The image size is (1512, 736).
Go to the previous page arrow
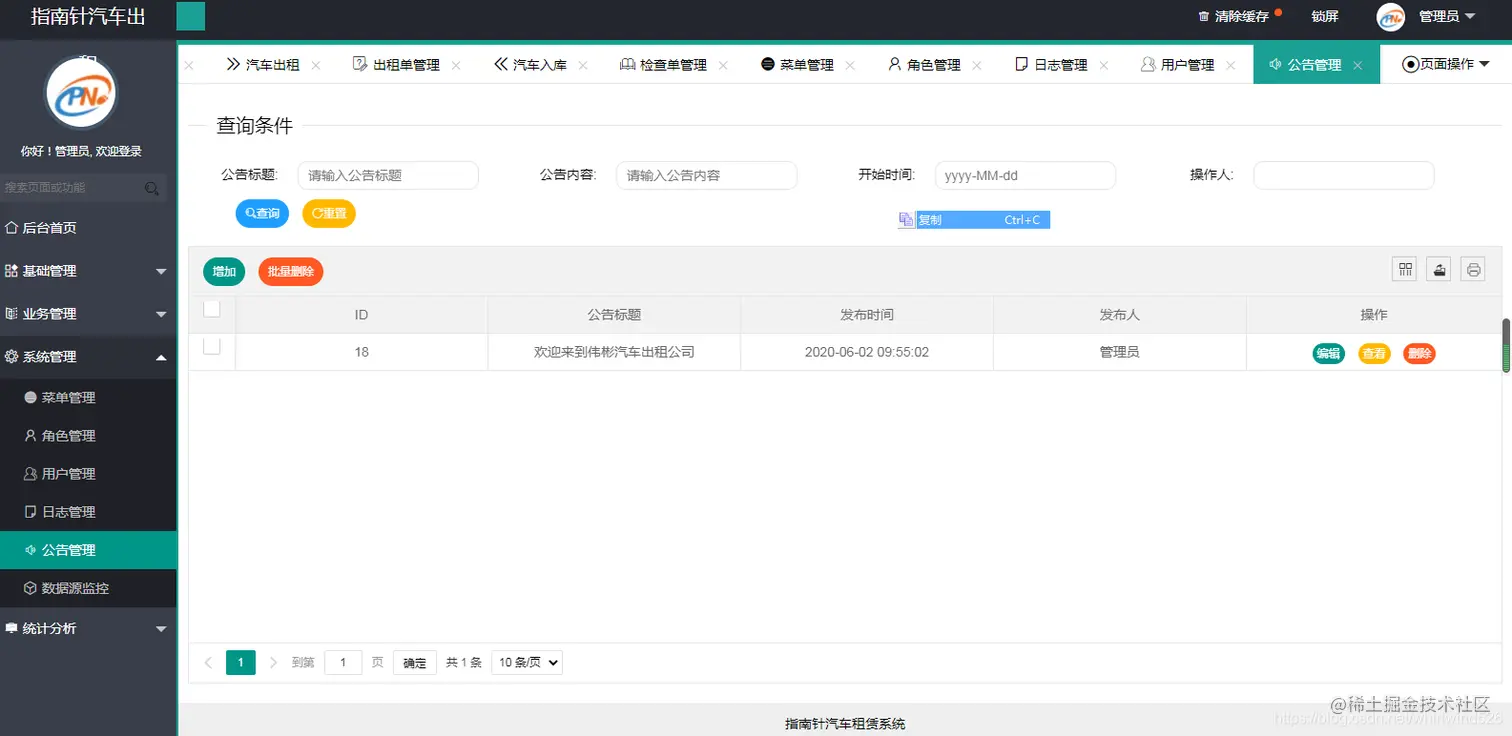(208, 662)
